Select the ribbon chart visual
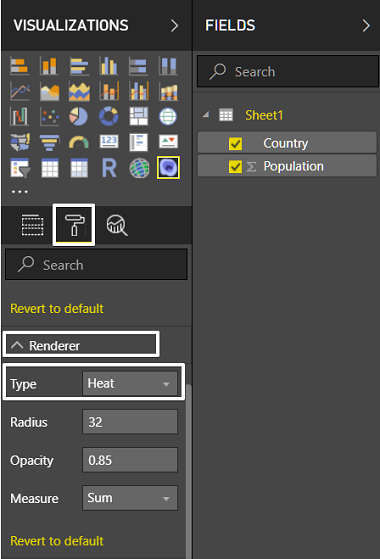This screenshot has height=559, width=380. 168,91
